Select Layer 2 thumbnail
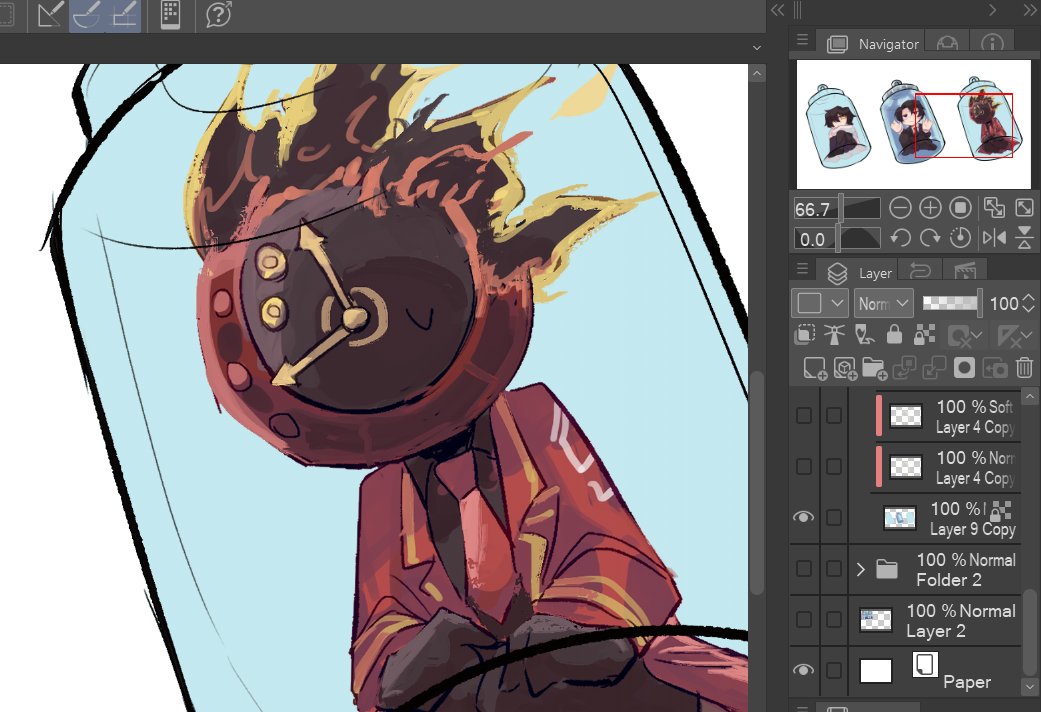 pos(875,620)
